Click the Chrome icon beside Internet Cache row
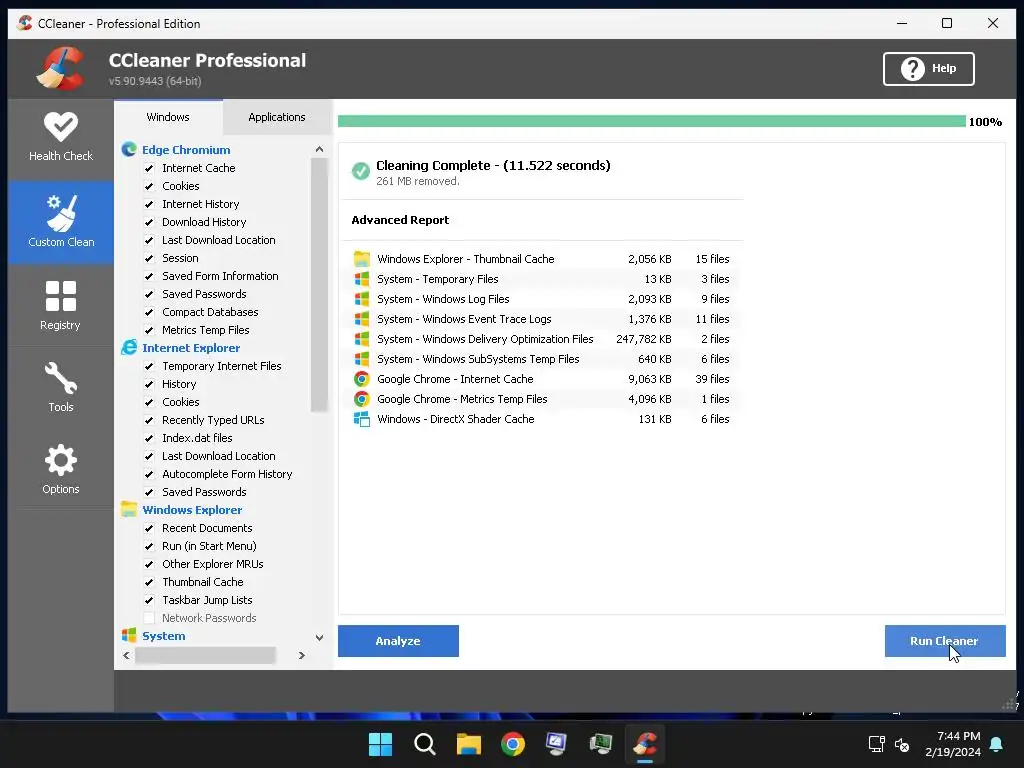 [x=362, y=379]
